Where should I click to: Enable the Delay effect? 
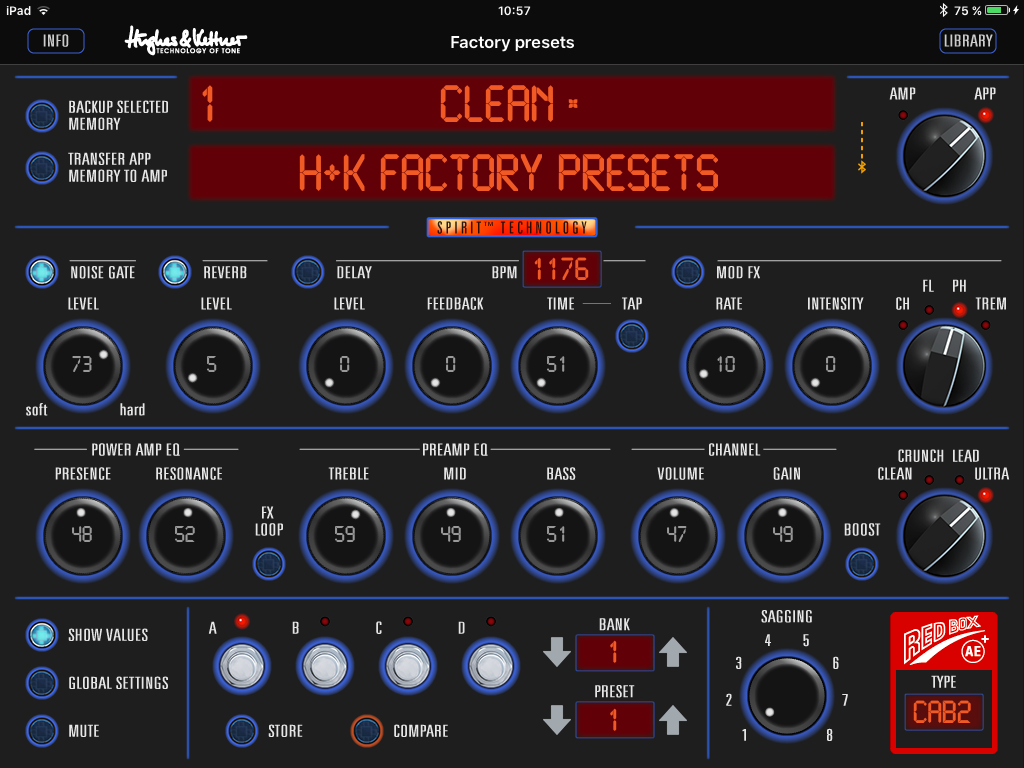[x=308, y=272]
